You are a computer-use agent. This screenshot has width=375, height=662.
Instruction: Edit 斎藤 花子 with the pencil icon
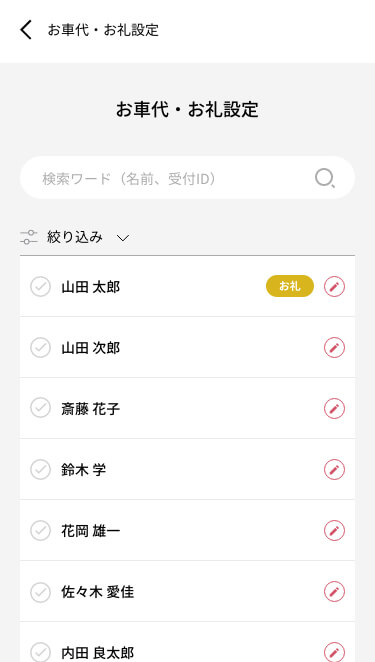[x=334, y=409]
